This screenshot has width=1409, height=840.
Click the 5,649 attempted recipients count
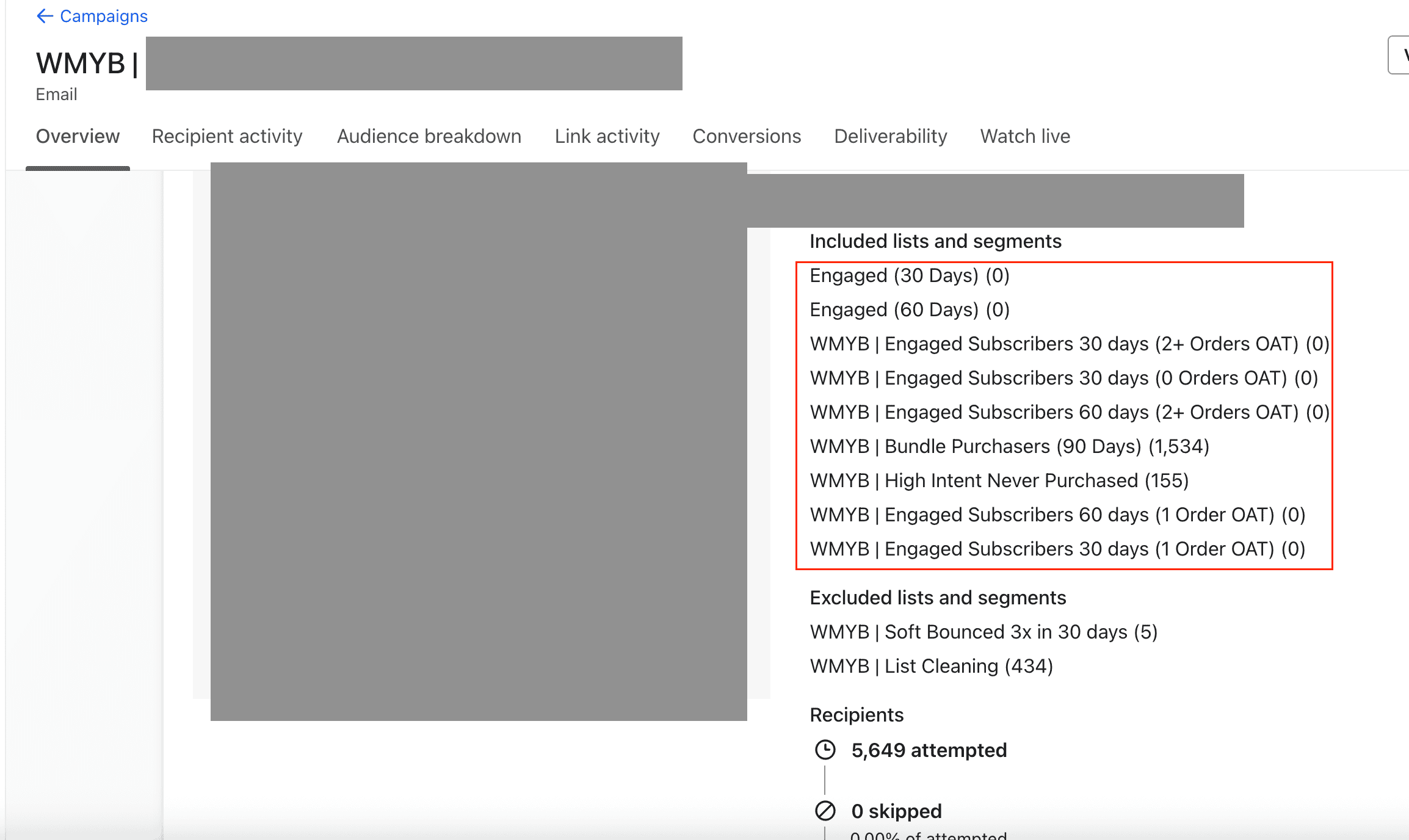pos(929,750)
